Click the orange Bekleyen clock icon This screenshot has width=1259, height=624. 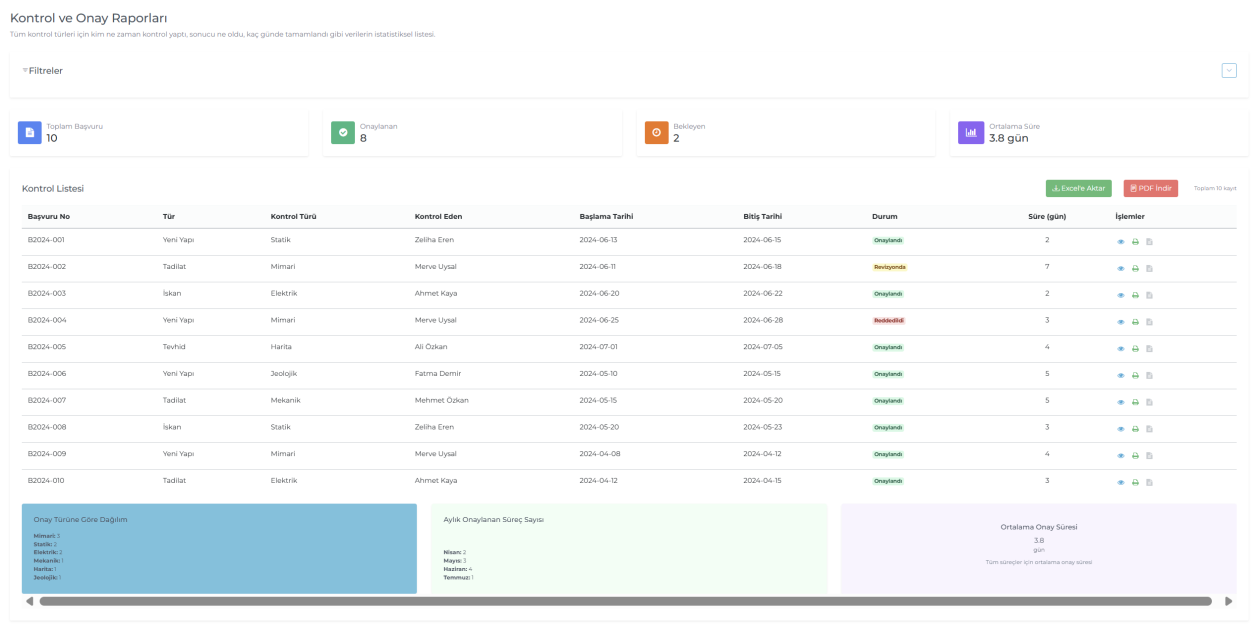(x=656, y=132)
